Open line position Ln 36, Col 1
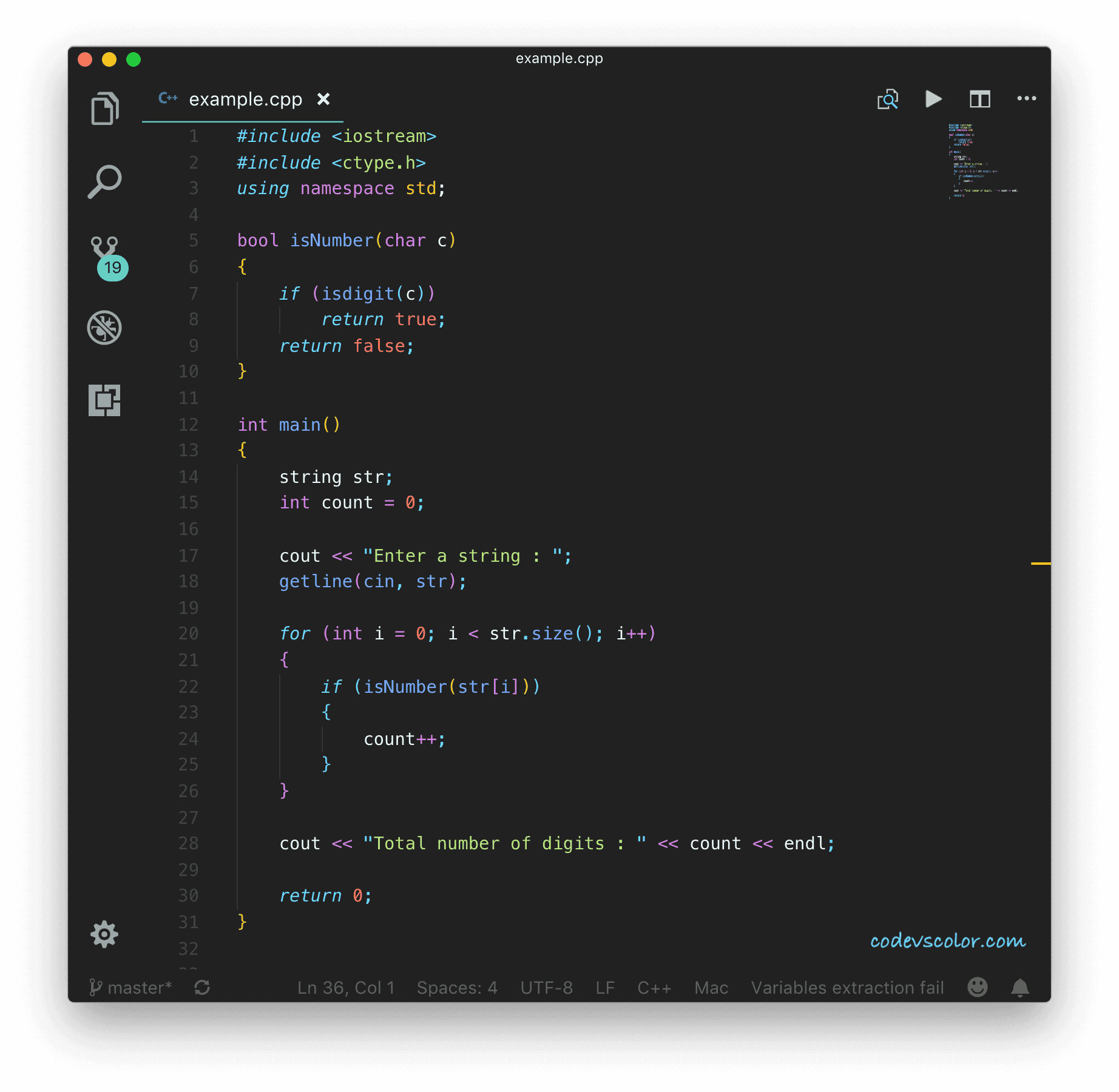Screen dimensions: 1119x1092 tap(346, 988)
